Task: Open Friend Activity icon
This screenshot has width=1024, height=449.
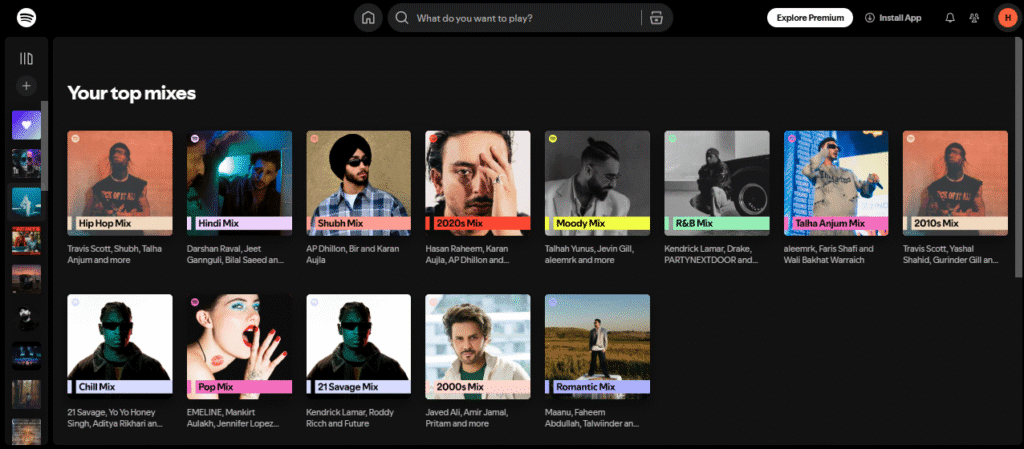Action: coord(974,18)
